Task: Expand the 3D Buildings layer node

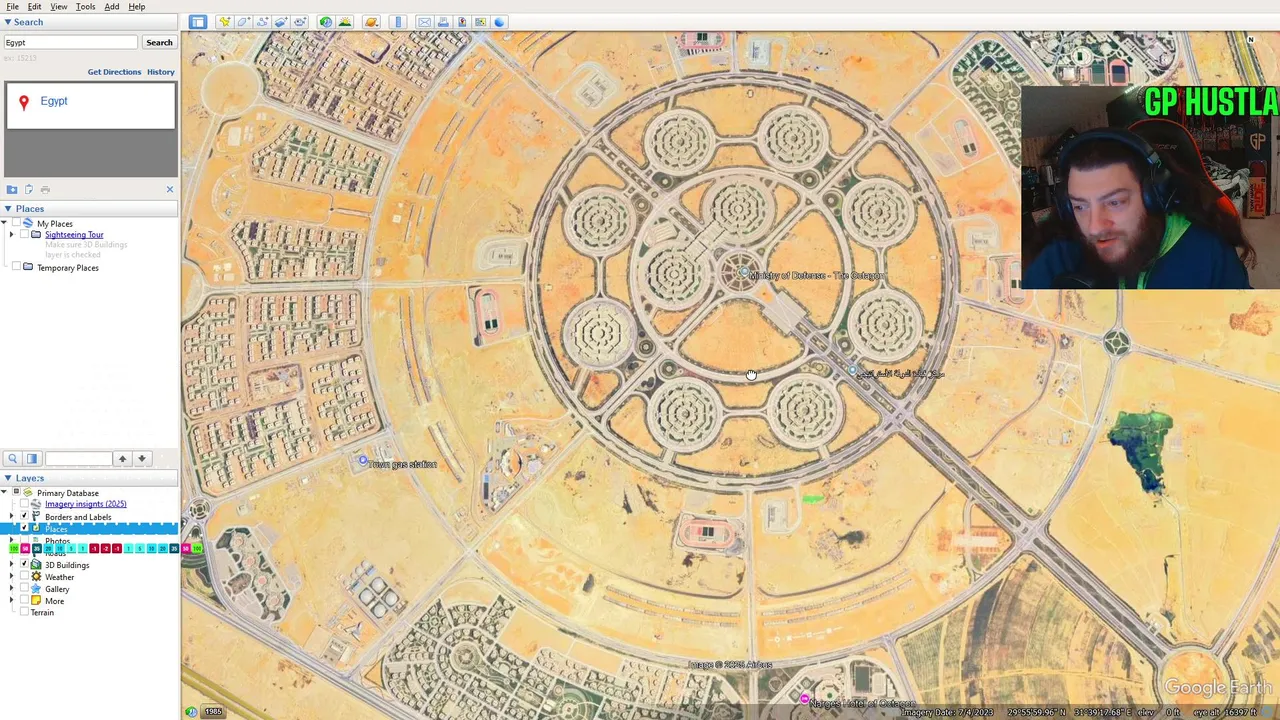Action: (x=12, y=565)
